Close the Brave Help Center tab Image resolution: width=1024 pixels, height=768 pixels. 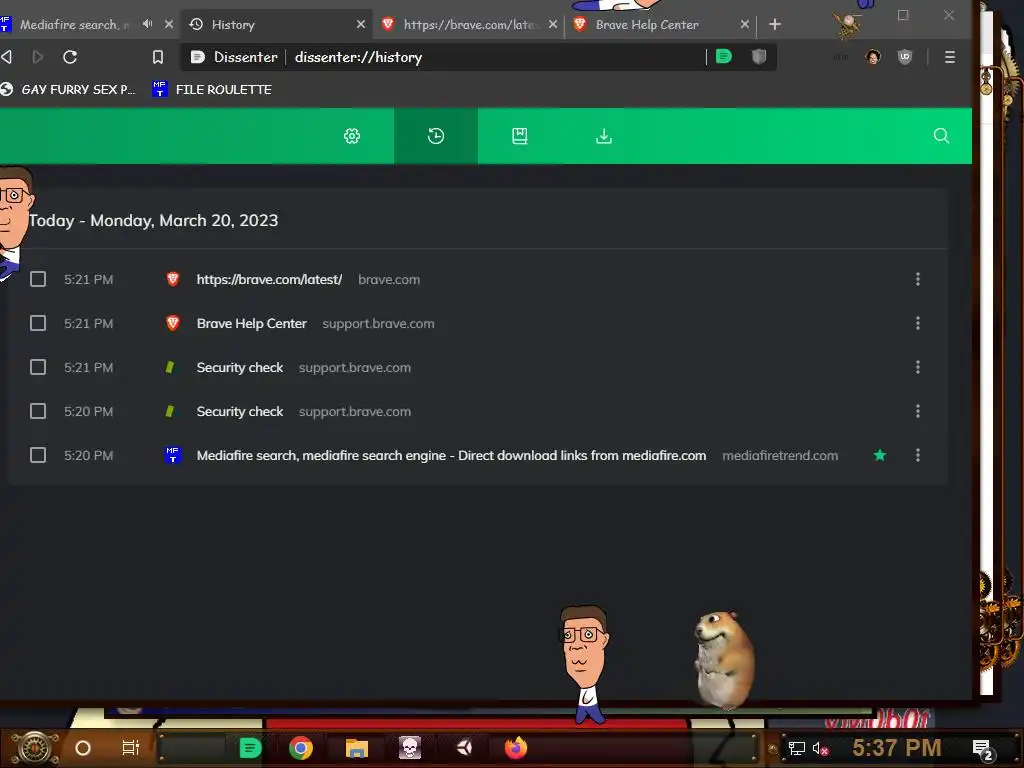[744, 24]
